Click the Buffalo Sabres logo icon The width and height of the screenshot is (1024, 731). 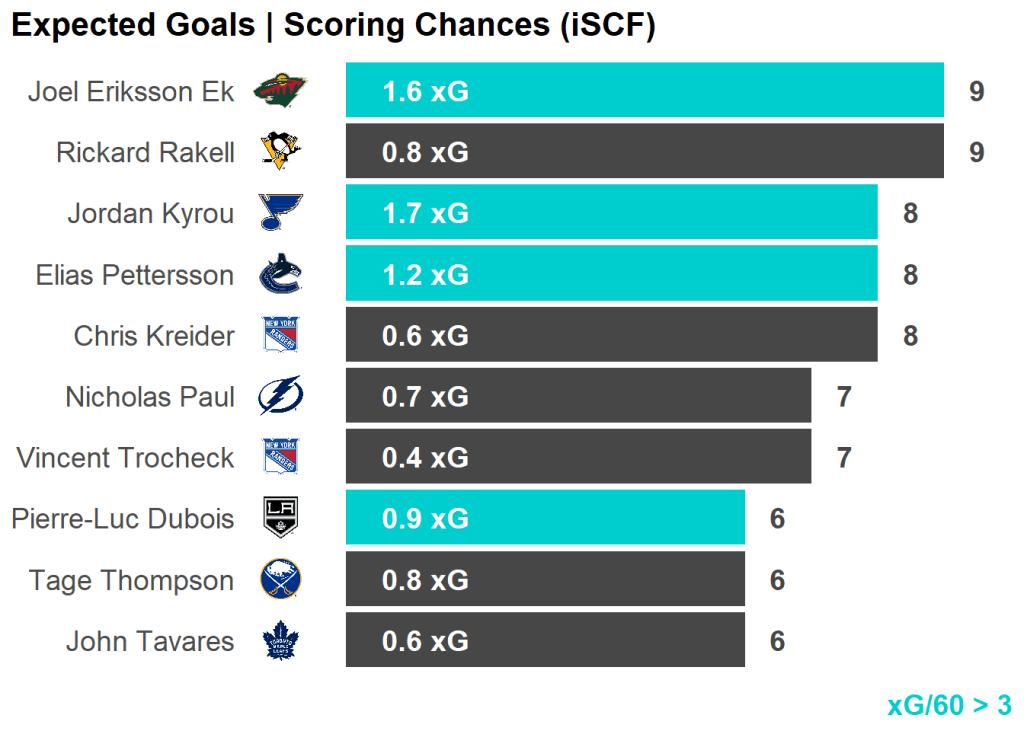[x=280, y=580]
